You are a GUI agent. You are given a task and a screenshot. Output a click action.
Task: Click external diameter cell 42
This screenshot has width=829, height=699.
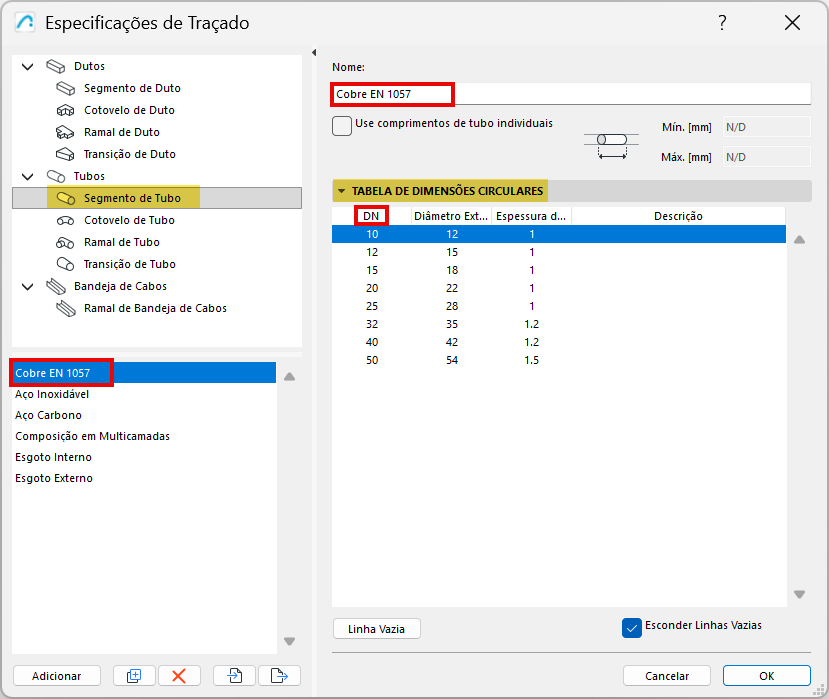452,342
